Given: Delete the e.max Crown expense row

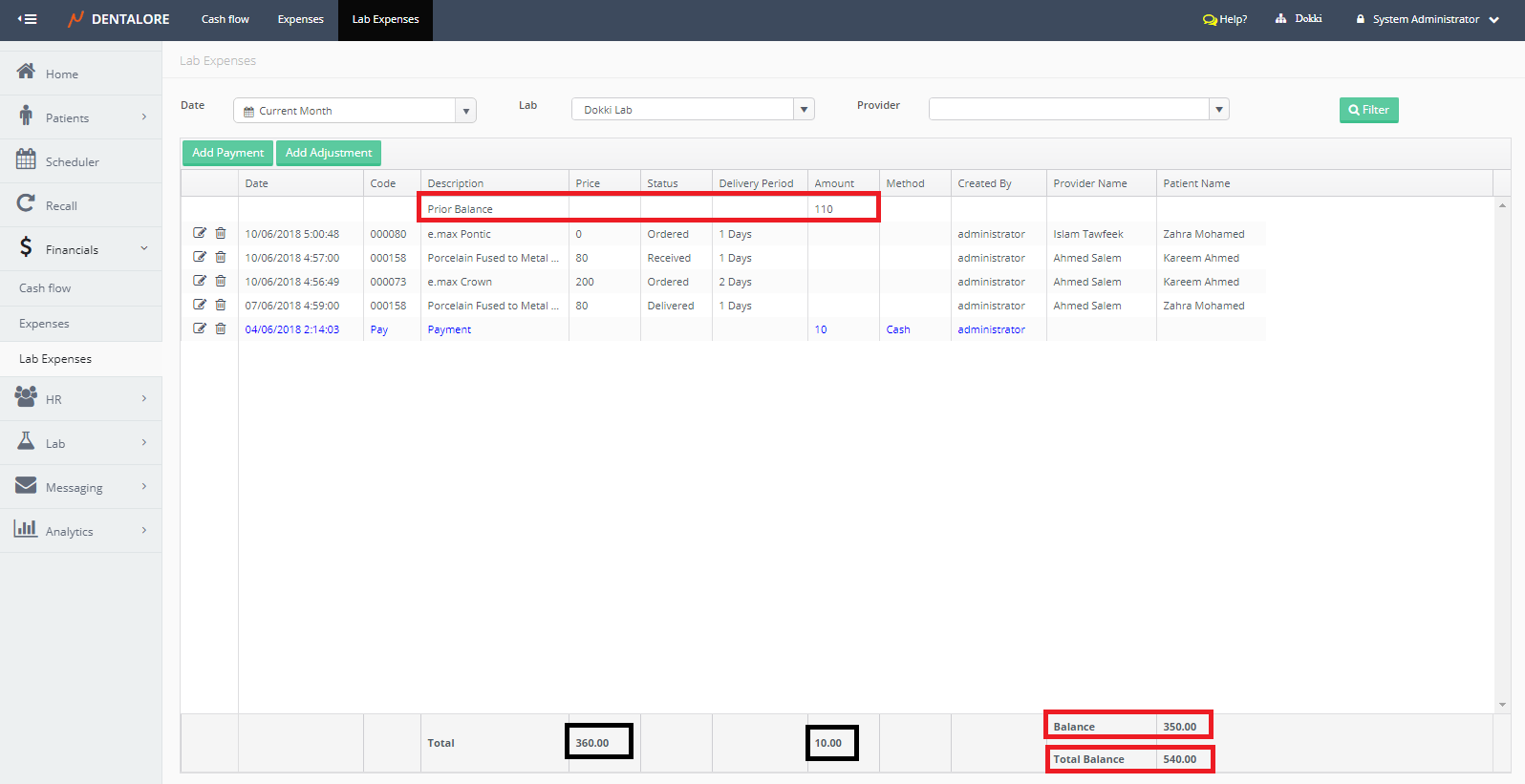Looking at the screenshot, I should 221,281.
